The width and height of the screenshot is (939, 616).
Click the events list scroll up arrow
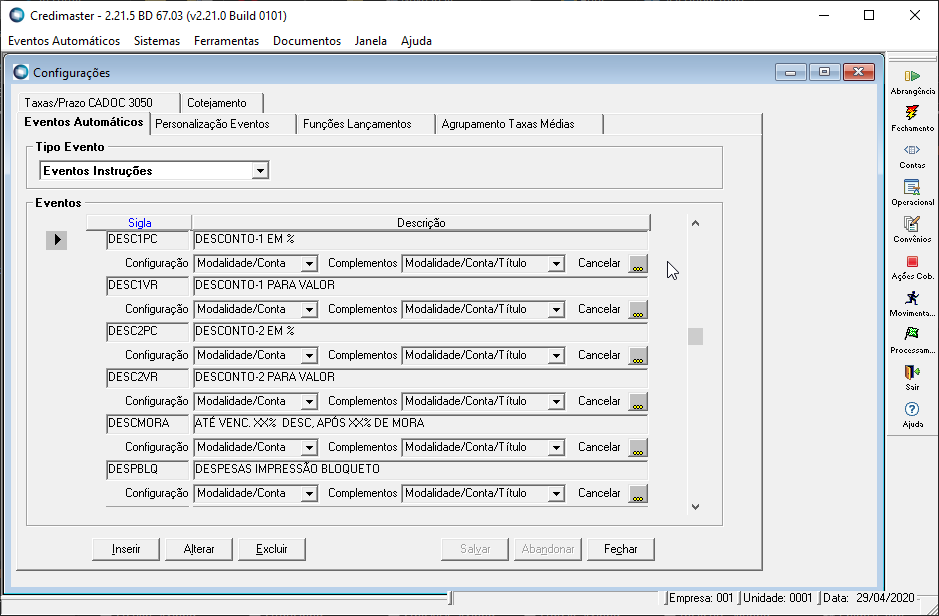[x=695, y=223]
